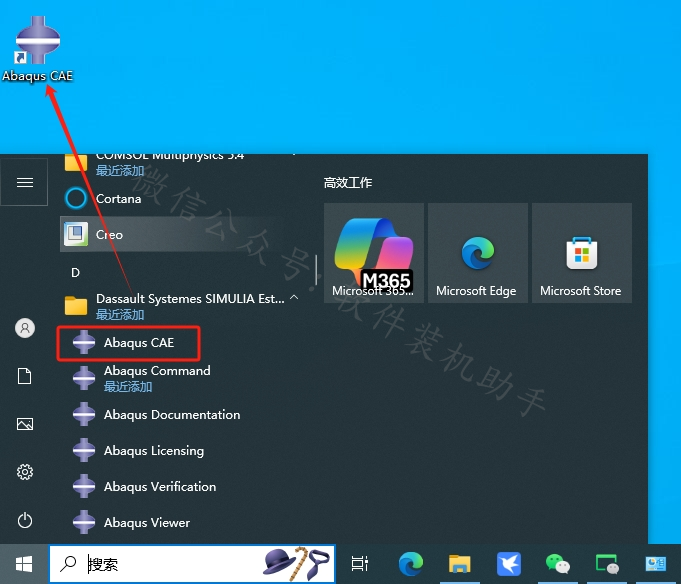Open File Explorer from the taskbar
Image resolution: width=681 pixels, height=584 pixels.
pos(460,564)
